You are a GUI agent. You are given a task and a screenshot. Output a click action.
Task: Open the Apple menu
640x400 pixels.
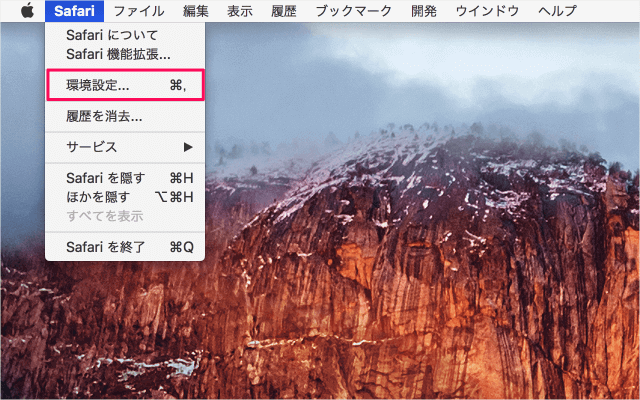pyautogui.click(x=27, y=11)
